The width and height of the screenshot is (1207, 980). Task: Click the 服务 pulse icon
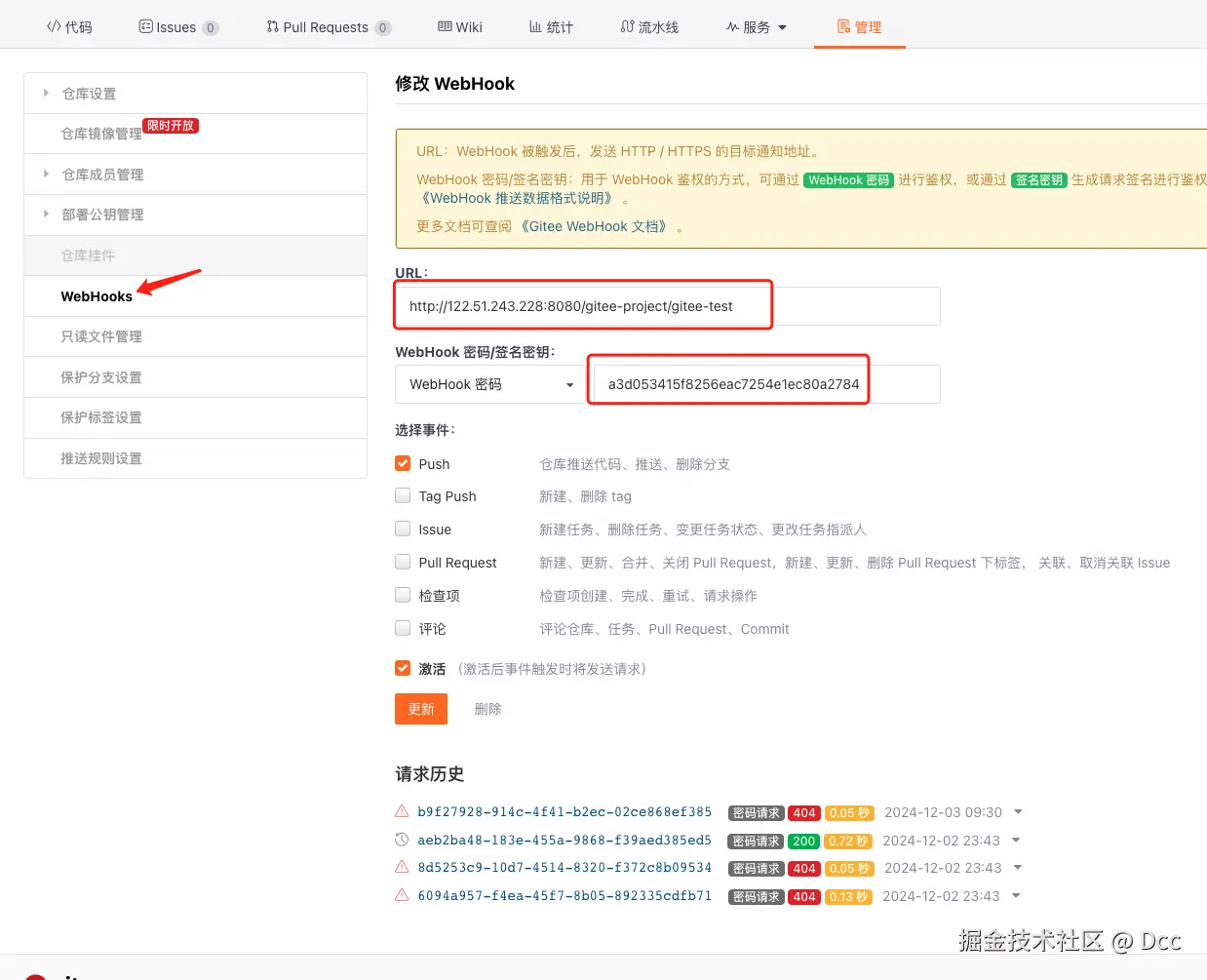(x=732, y=27)
